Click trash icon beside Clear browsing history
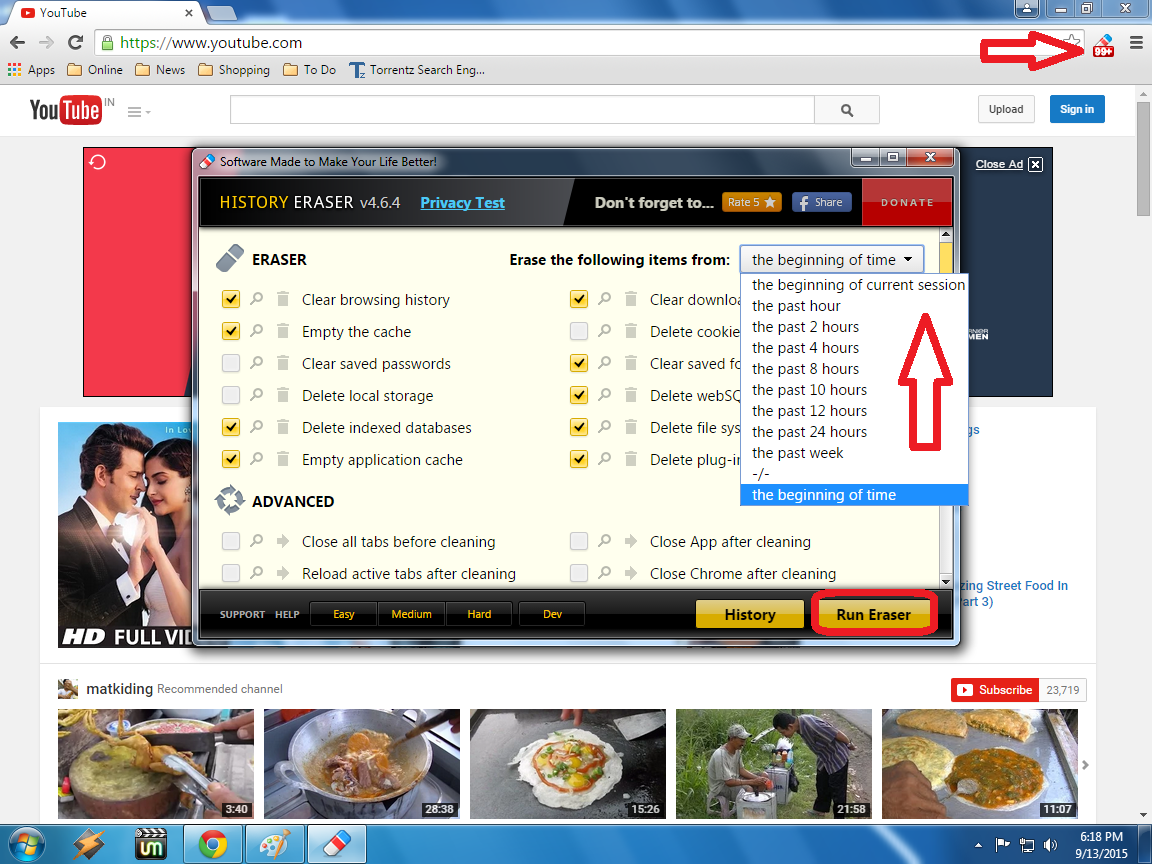 [x=283, y=299]
